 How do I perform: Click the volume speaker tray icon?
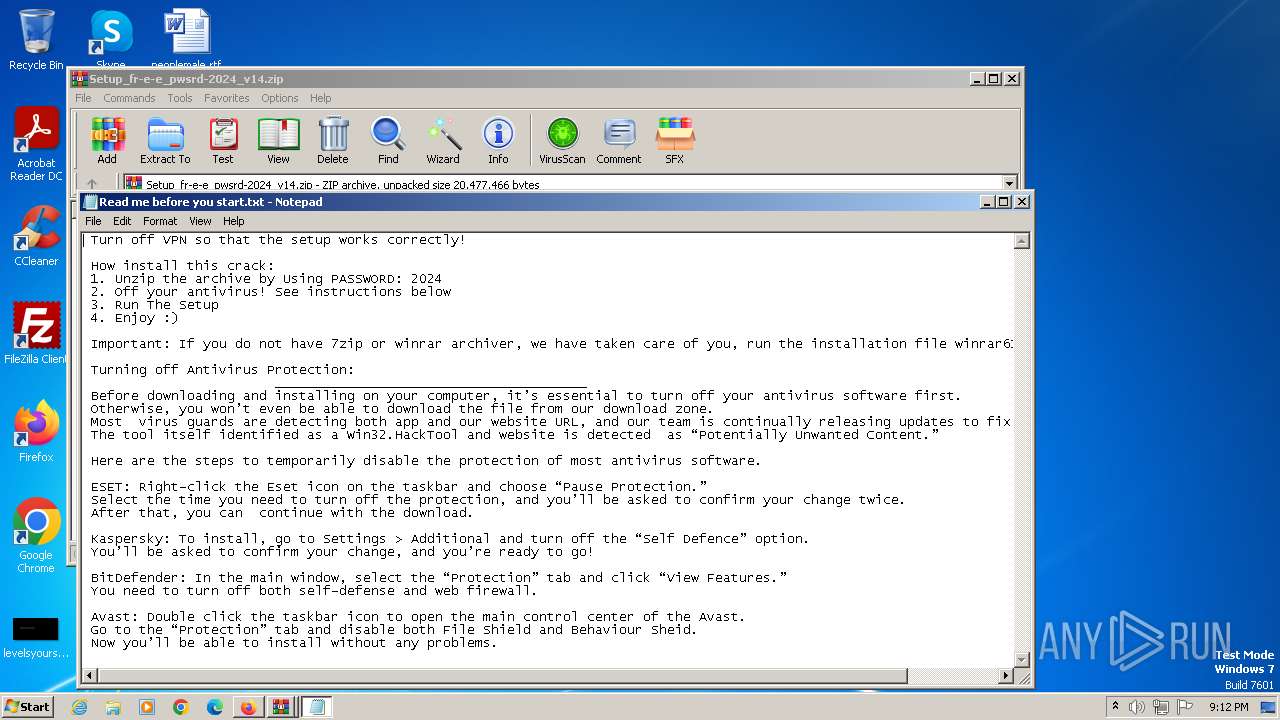coord(1137,707)
